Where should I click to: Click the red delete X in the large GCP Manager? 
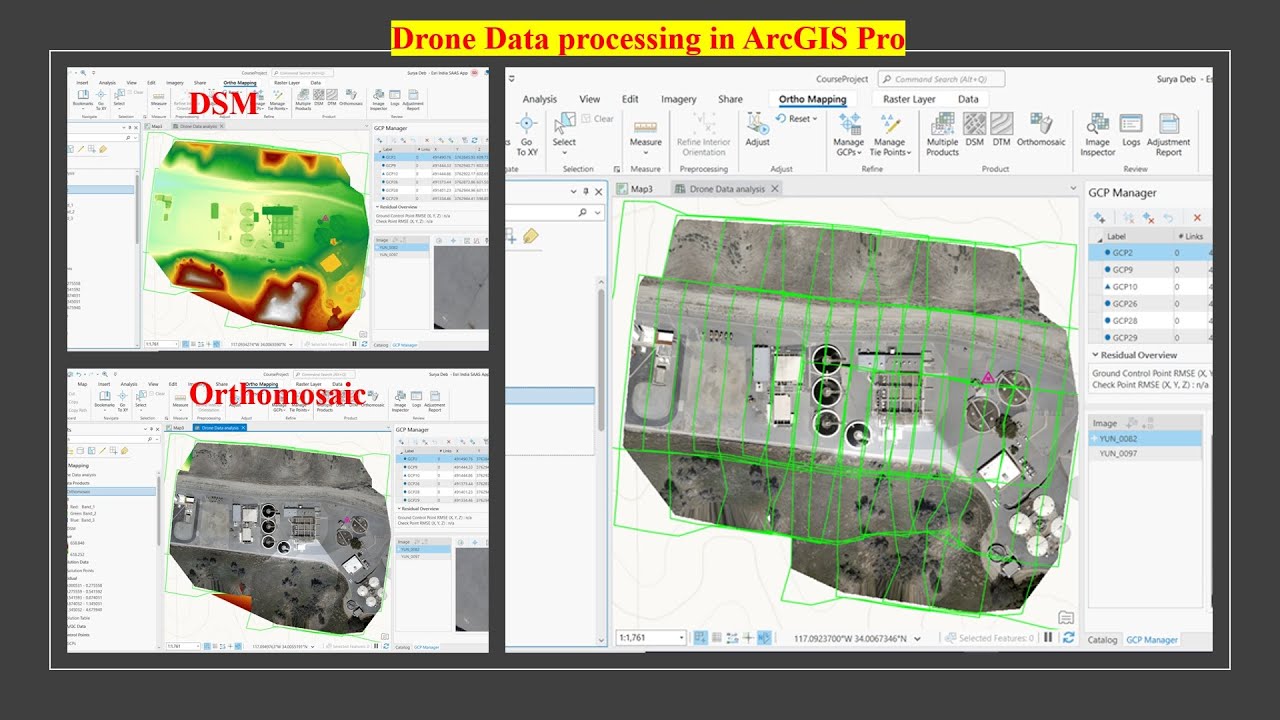tap(1197, 217)
